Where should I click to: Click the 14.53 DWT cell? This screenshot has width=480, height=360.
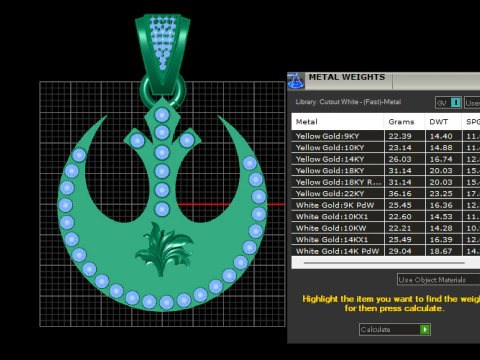point(444,216)
